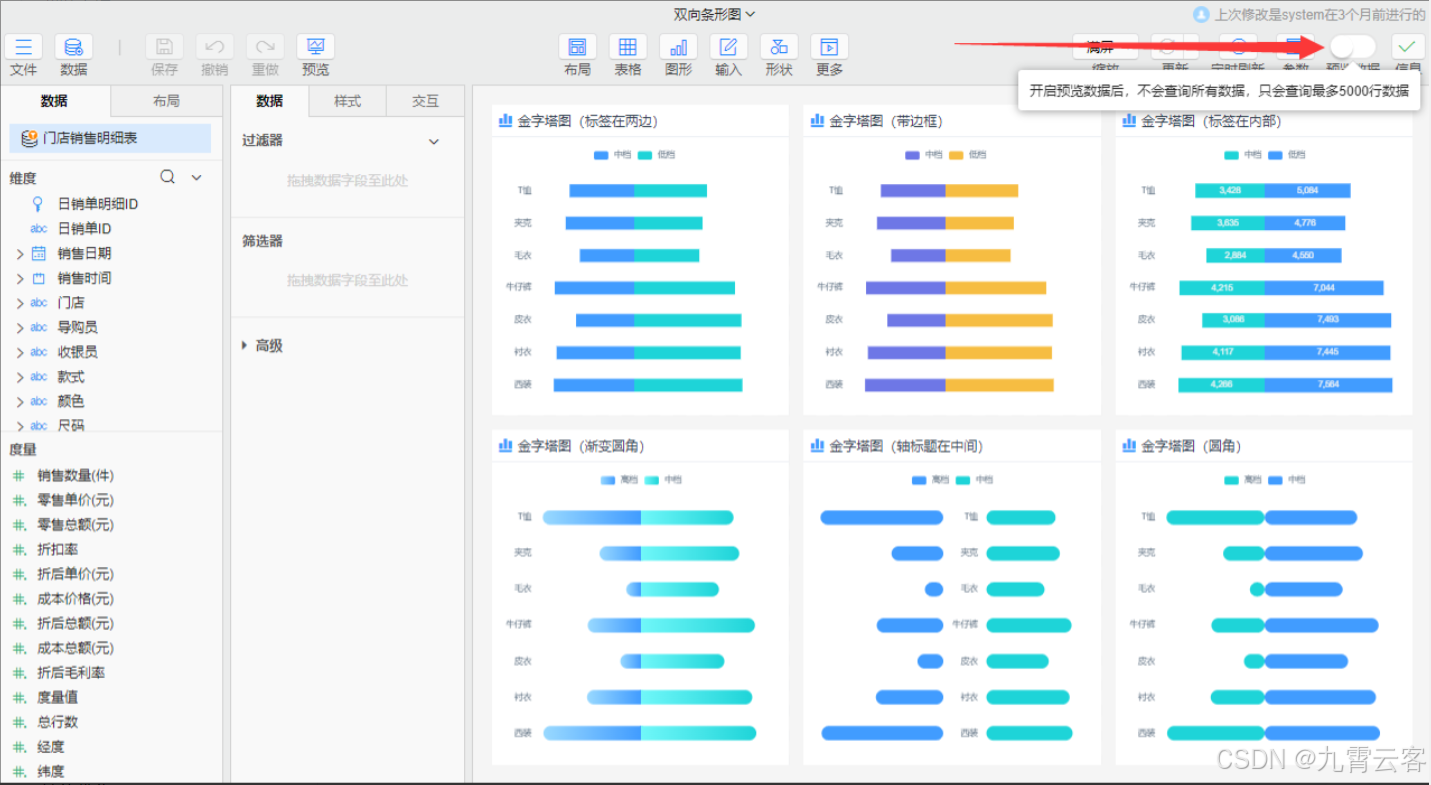Click the 折扣率 measure
This screenshot has height=785, width=1431.
[x=57, y=550]
